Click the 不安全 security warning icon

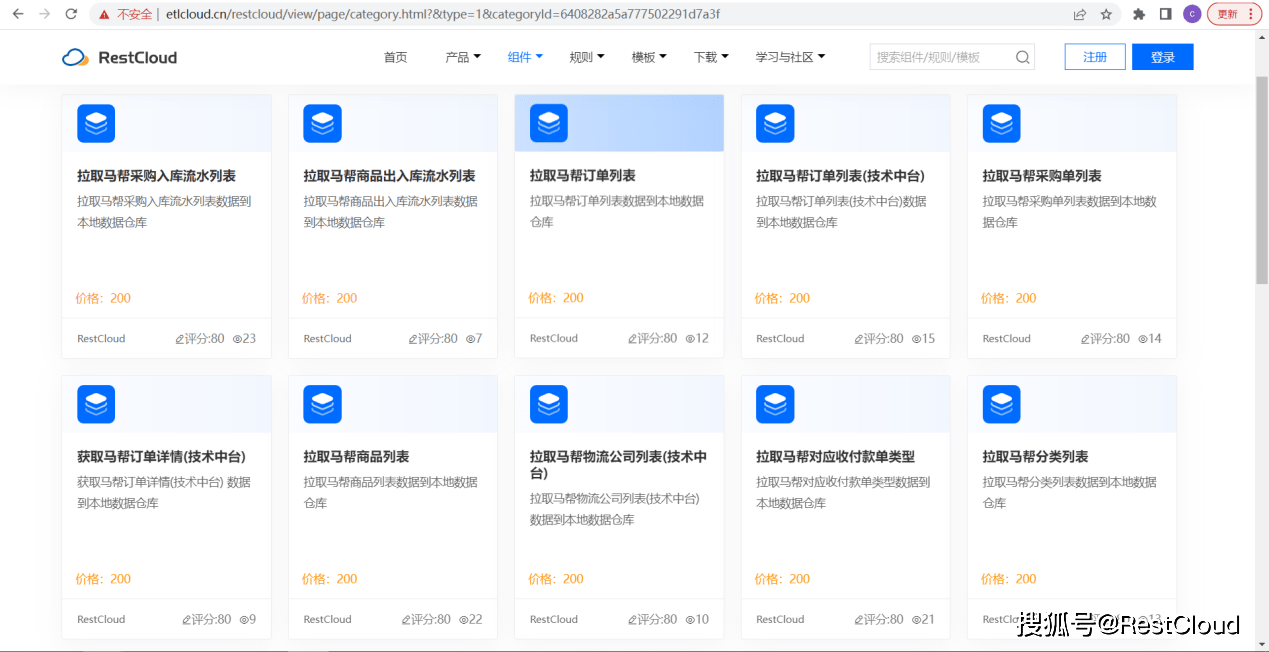104,14
